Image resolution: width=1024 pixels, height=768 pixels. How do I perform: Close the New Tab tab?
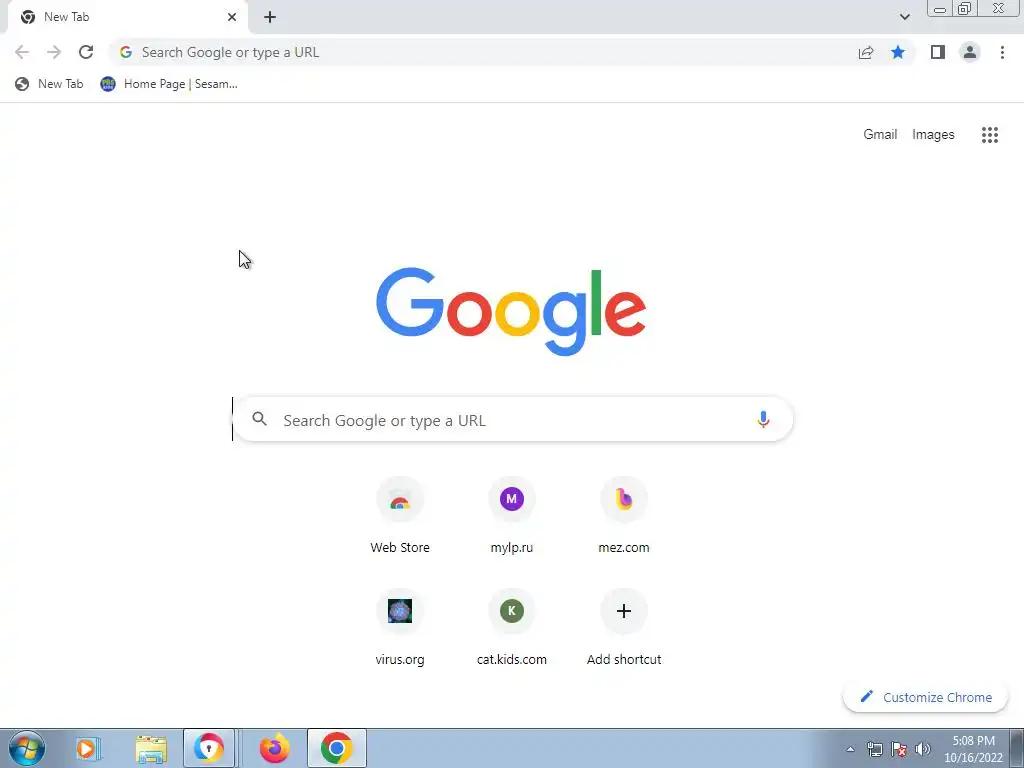232,17
